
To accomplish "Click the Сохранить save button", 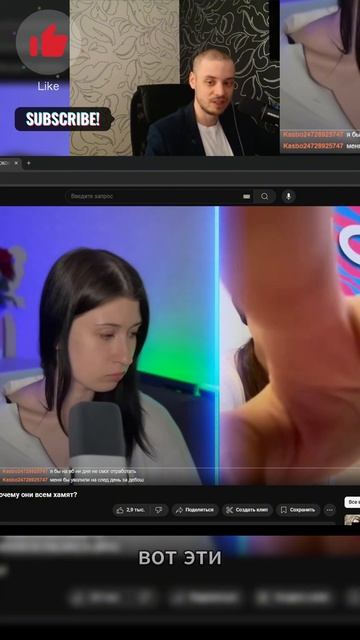I will [x=298, y=510].
